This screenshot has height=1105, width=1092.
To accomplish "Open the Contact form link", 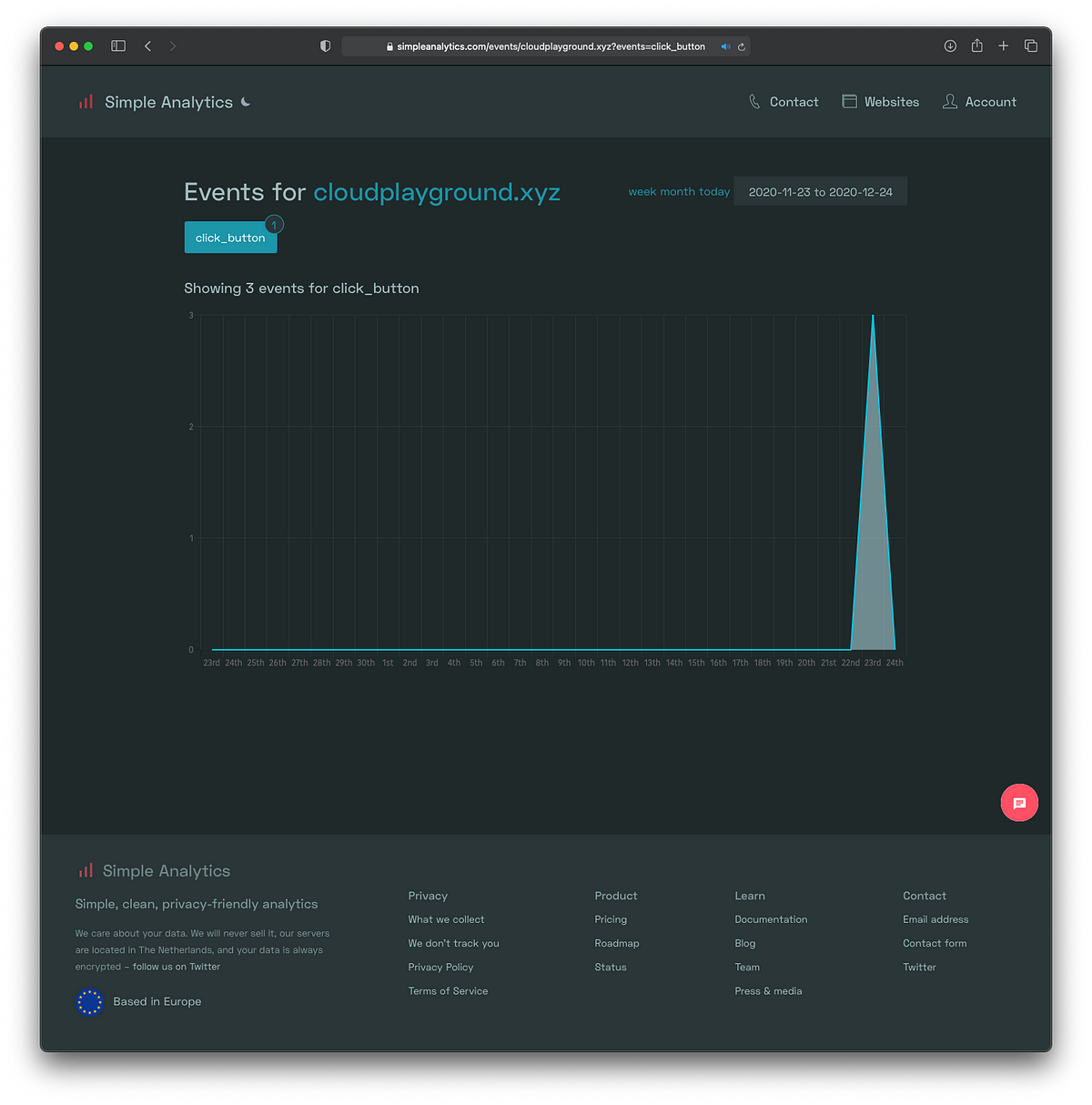I will pos(935,943).
